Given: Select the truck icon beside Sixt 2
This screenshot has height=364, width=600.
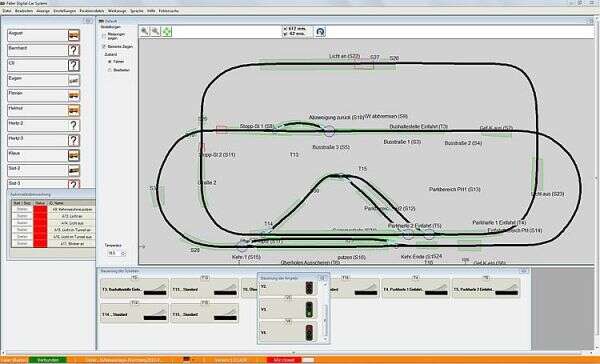Looking at the screenshot, I should (x=74, y=170).
